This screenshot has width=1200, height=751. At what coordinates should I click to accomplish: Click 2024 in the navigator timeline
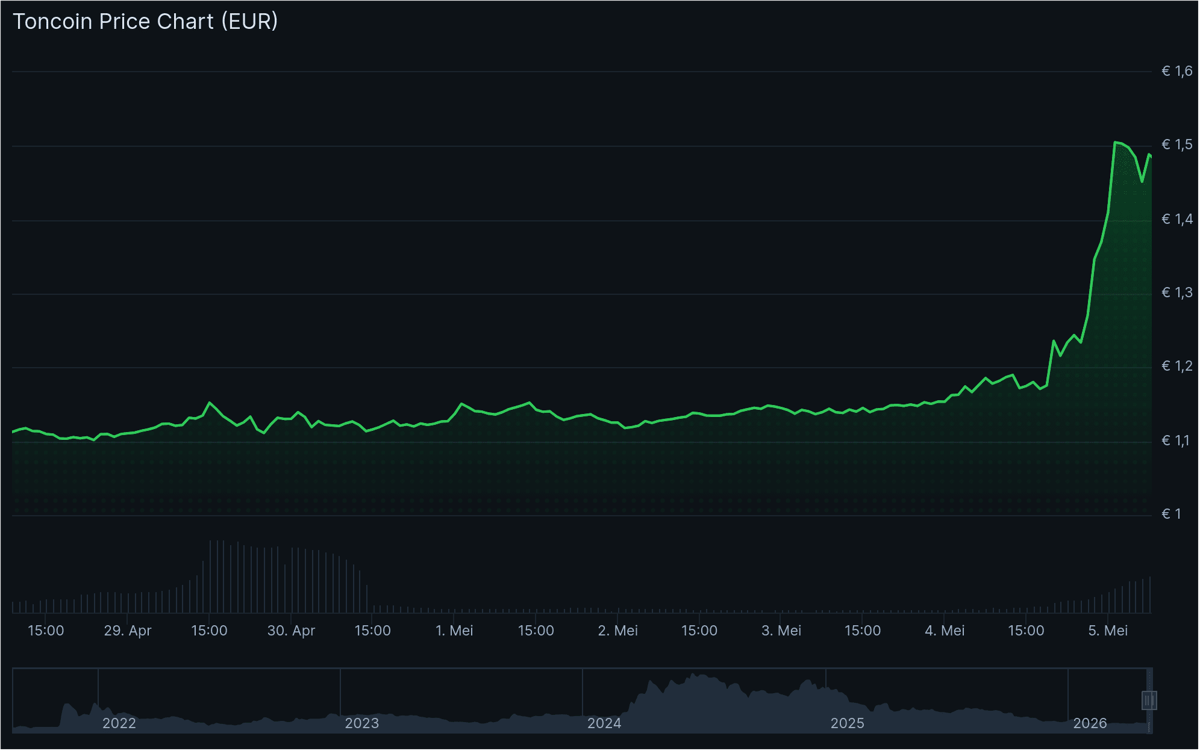(604, 723)
